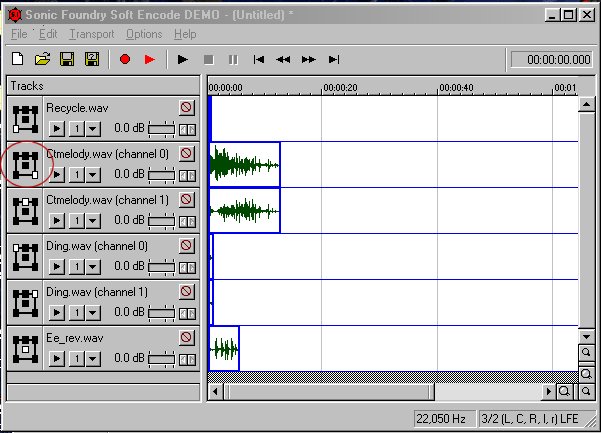Click the Ctmelody.wav (channel 0) waveform clip
Image resolution: width=601 pixels, height=433 pixels.
[x=244, y=165]
